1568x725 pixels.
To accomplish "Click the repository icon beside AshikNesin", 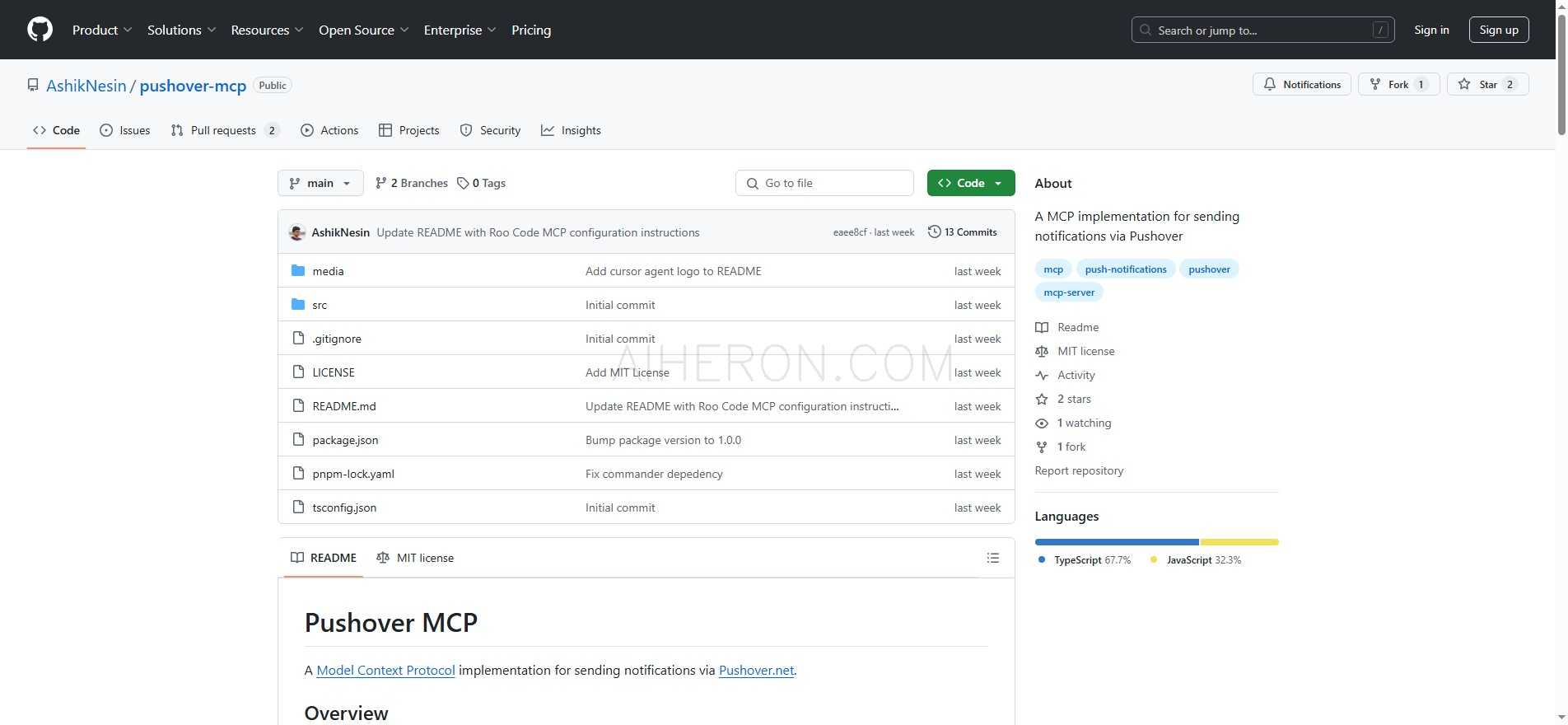I will point(33,85).
